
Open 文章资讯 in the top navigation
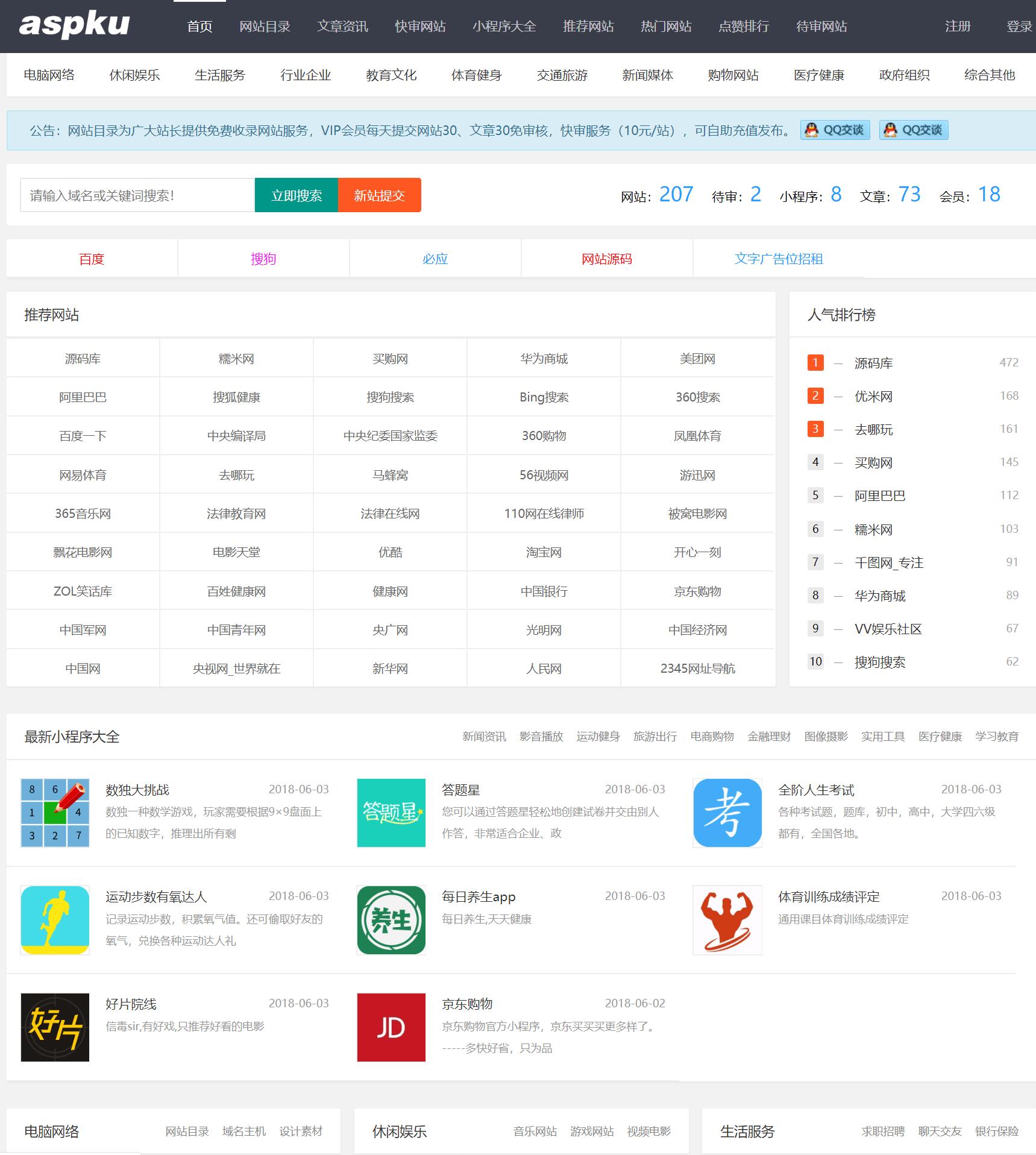[x=343, y=27]
